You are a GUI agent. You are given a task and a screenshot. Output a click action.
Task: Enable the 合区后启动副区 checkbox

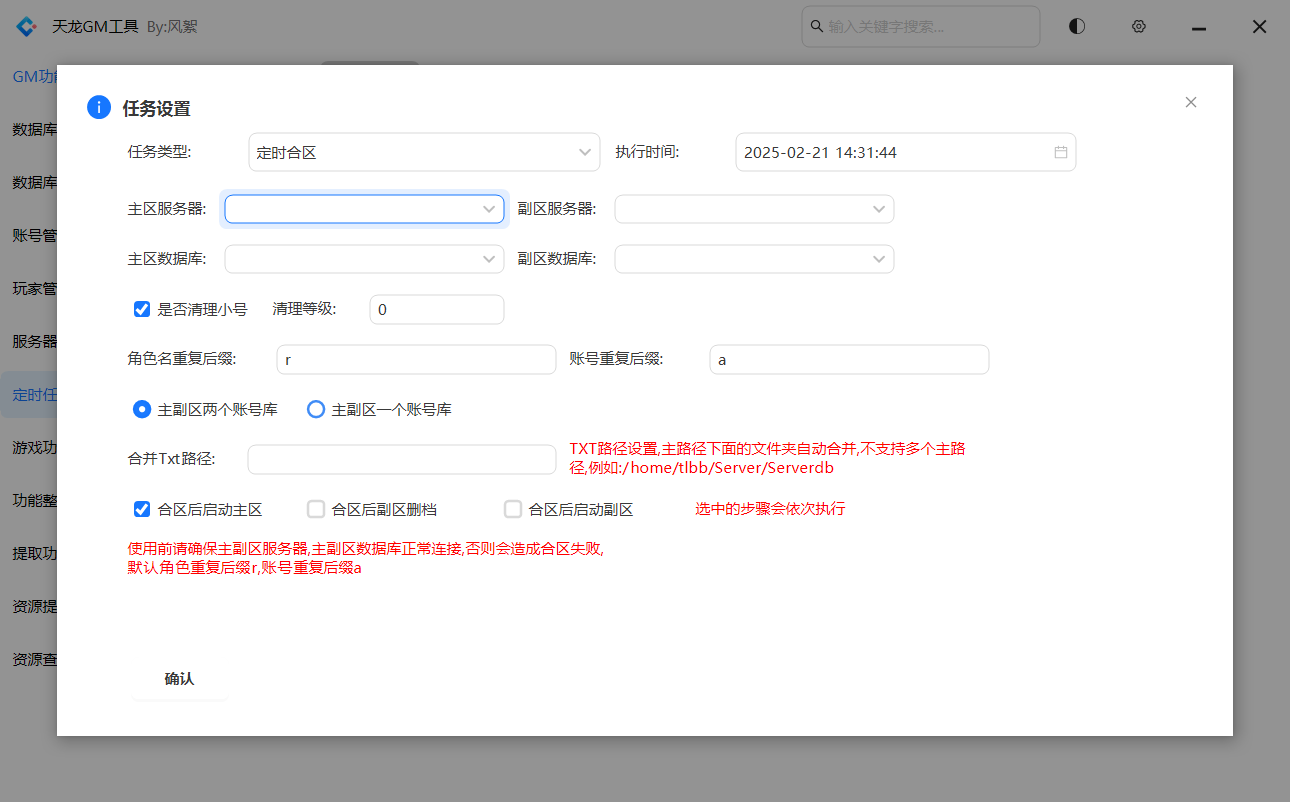(513, 509)
